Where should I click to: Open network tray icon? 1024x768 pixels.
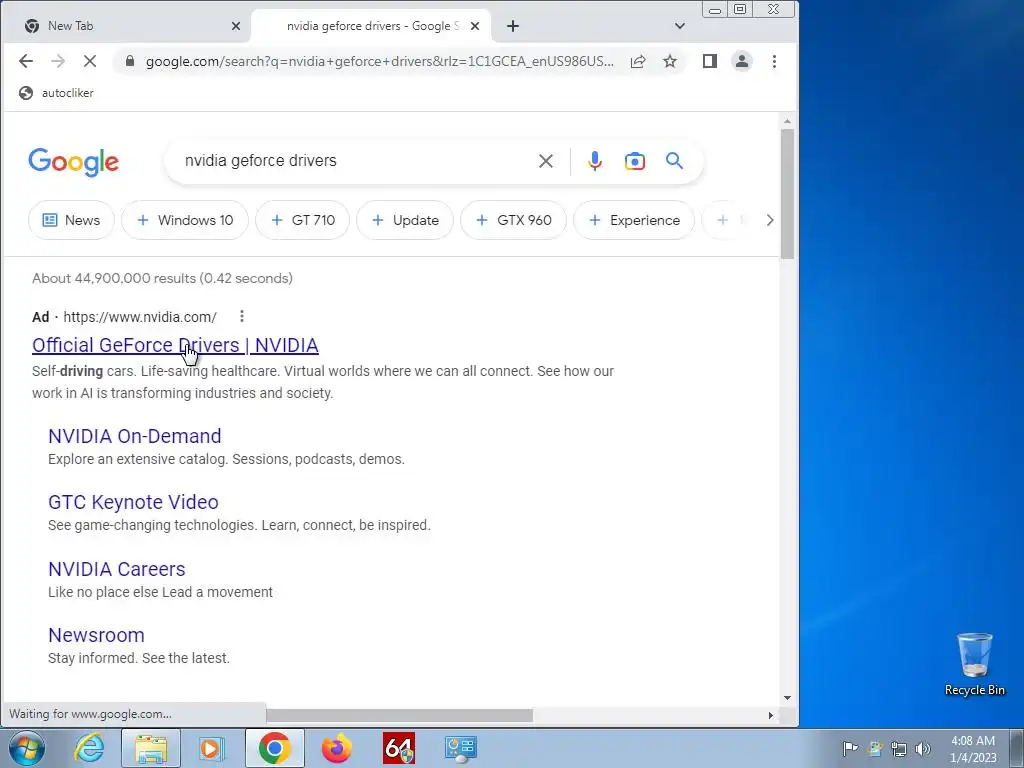pyautogui.click(x=899, y=749)
